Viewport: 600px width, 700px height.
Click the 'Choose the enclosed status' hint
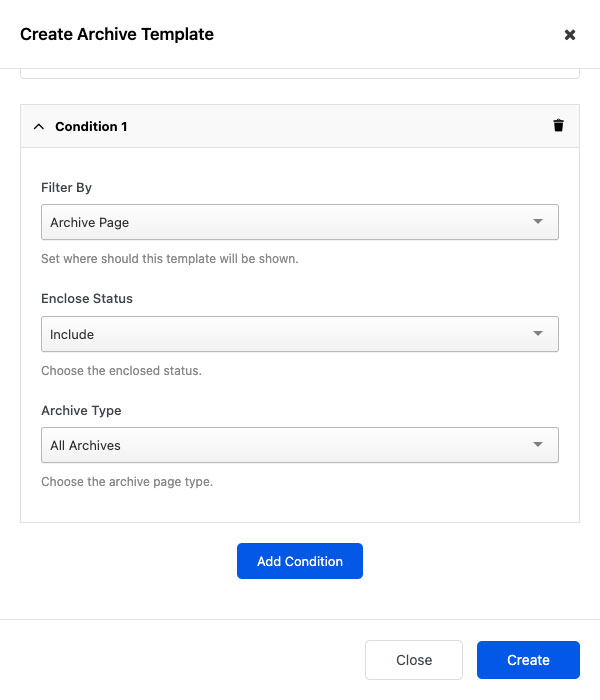[x=121, y=371]
